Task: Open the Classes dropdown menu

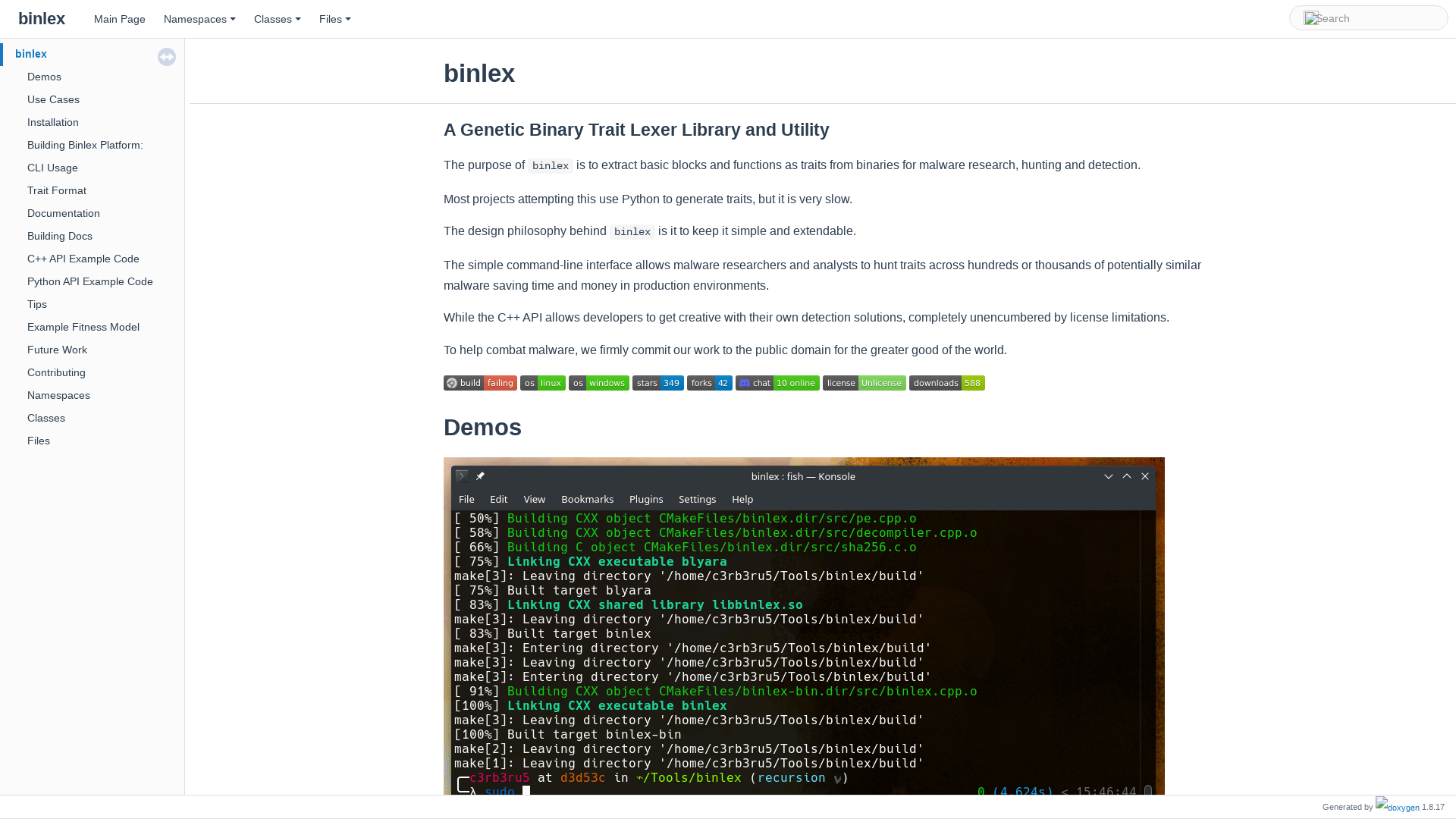Action: (278, 19)
